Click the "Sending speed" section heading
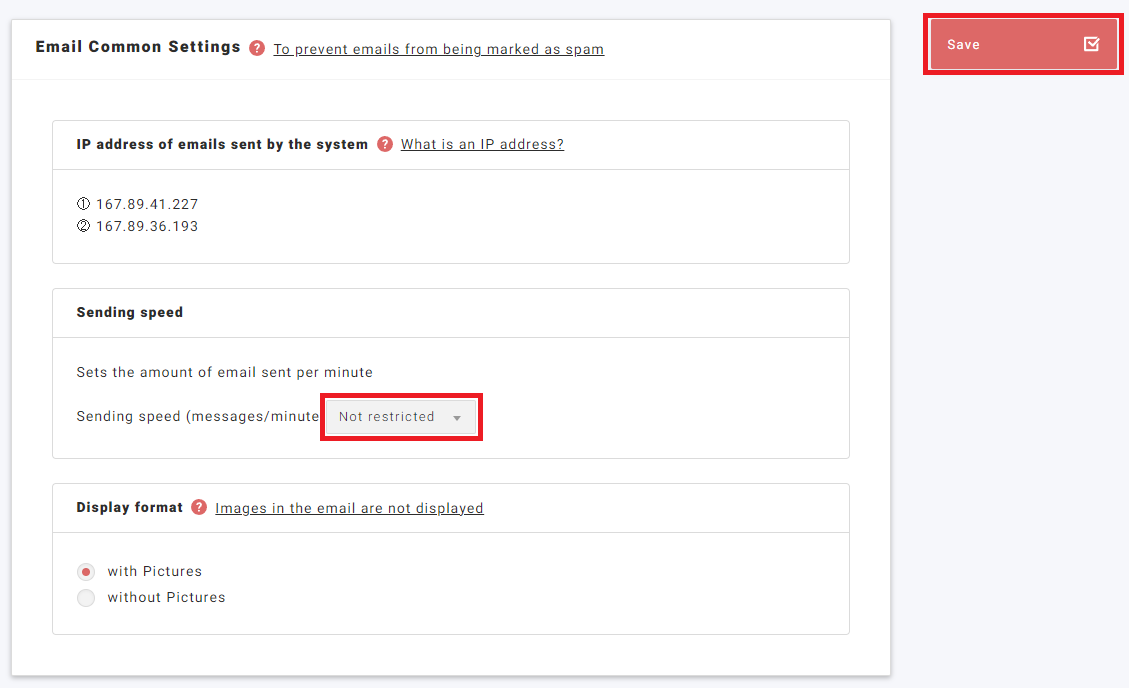Screen dimensions: 1129x688 click(x=130, y=312)
